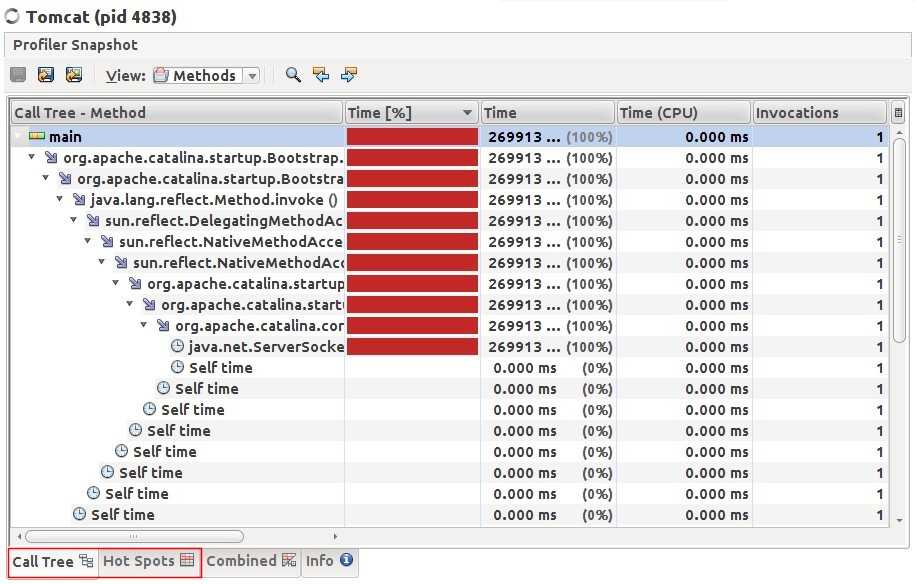Click Time cell 269913 in main row

[x=550, y=137]
